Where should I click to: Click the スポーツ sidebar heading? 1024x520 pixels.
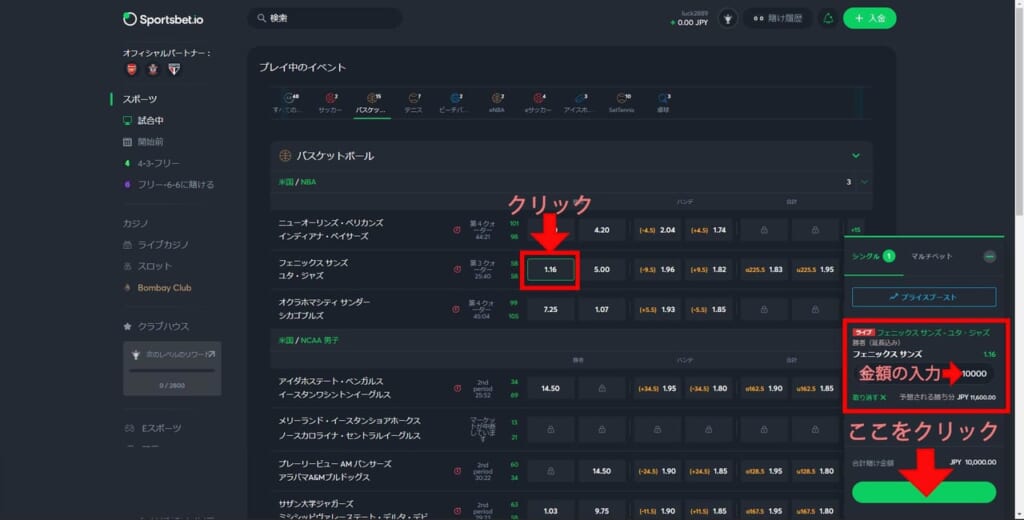(140, 99)
